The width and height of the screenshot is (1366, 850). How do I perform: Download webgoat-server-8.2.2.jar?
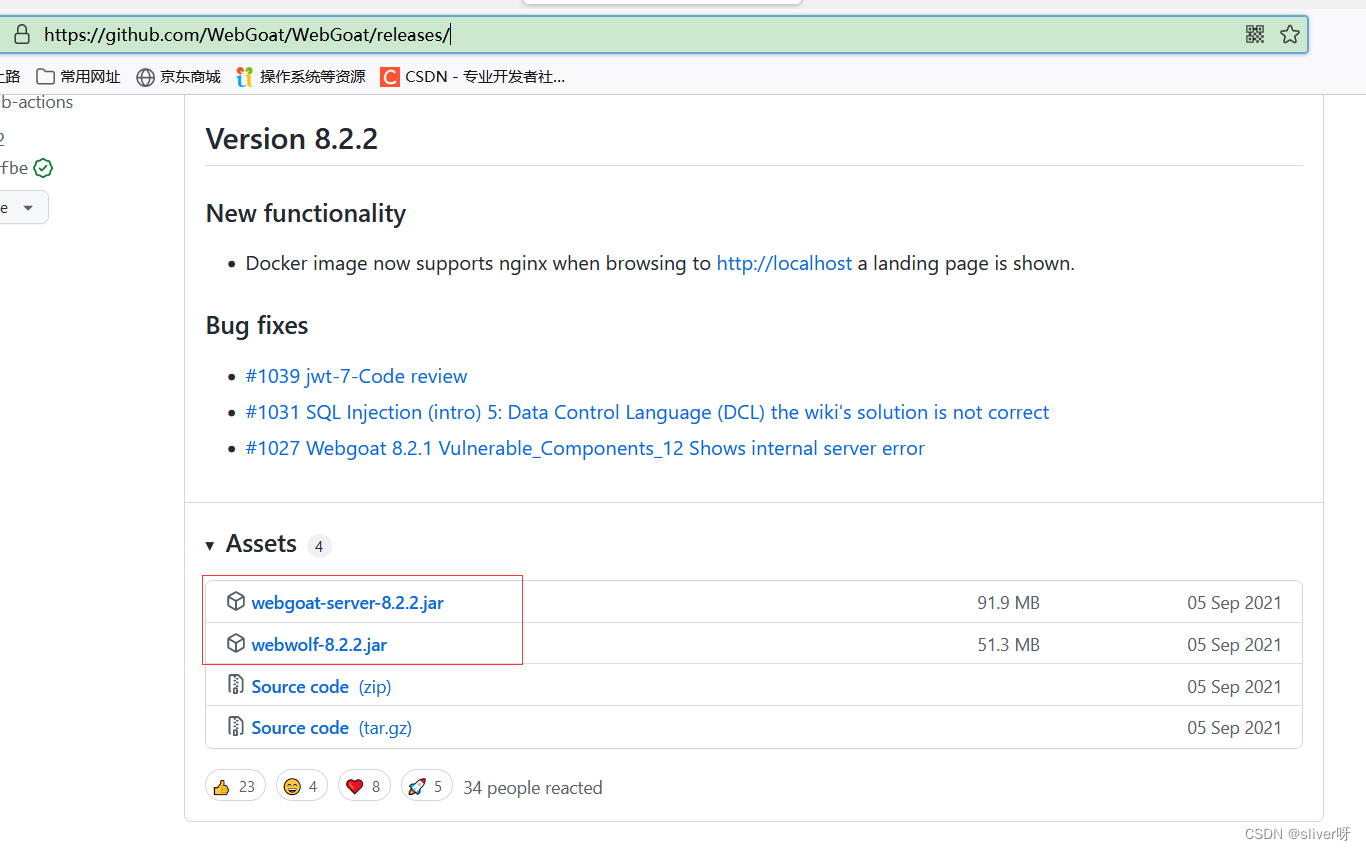(x=347, y=603)
